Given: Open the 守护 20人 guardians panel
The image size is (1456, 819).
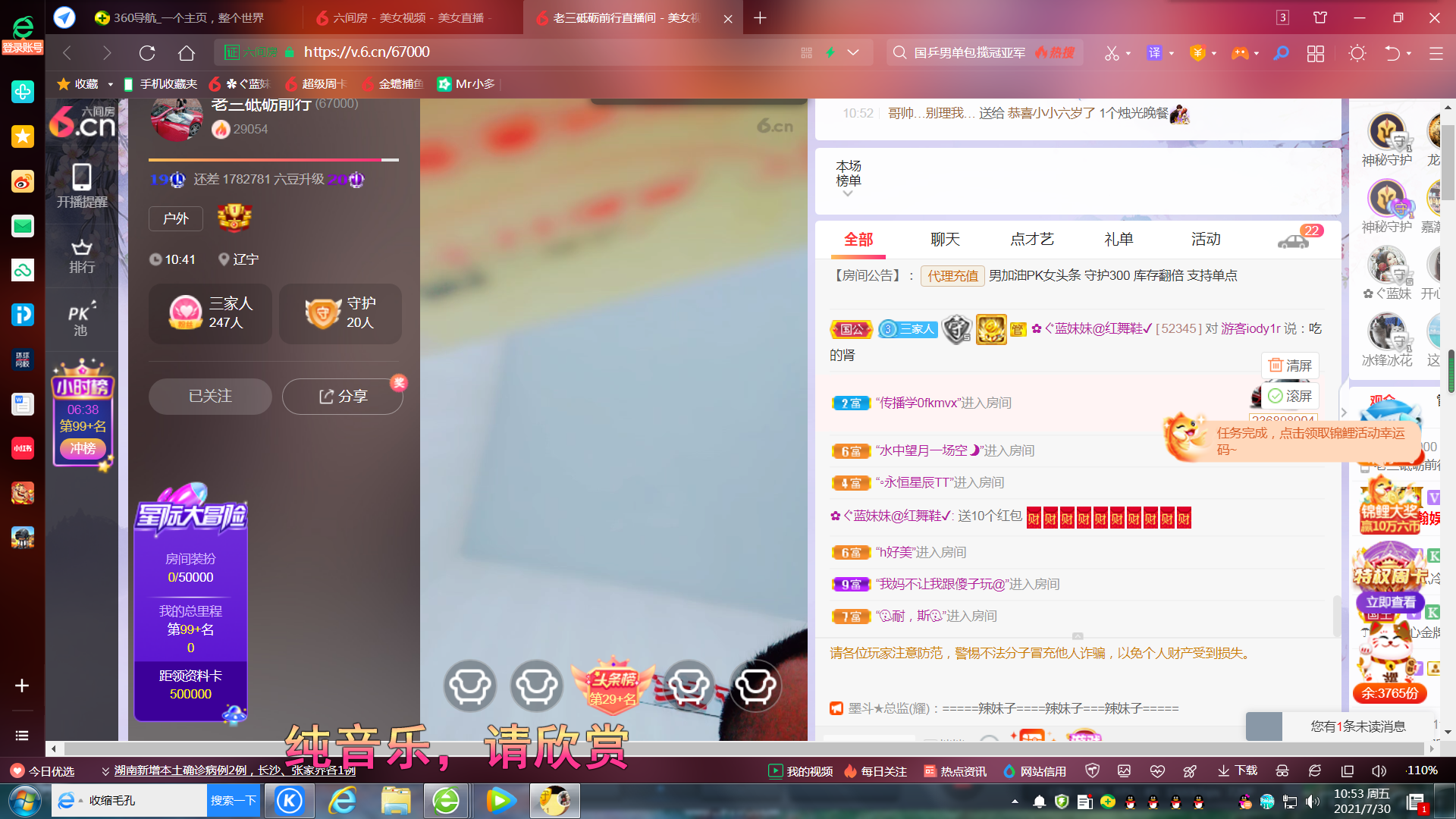Looking at the screenshot, I should tap(340, 313).
